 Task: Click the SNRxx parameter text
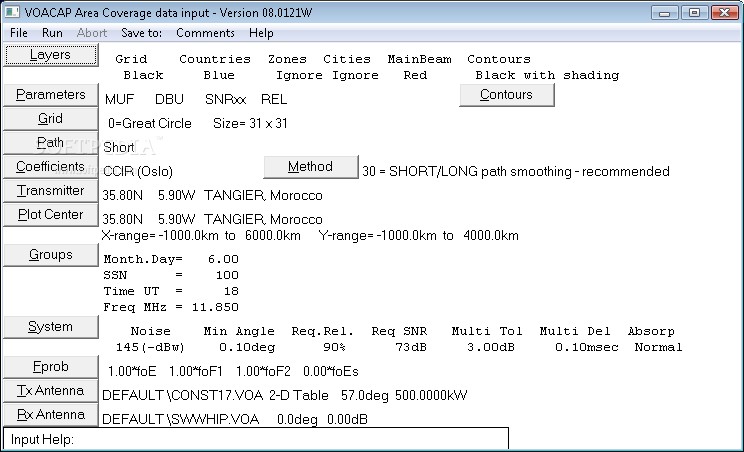[x=225, y=99]
